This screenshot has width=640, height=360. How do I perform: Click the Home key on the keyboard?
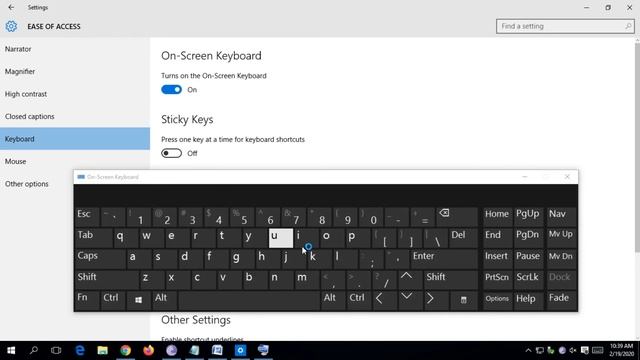tap(497, 217)
